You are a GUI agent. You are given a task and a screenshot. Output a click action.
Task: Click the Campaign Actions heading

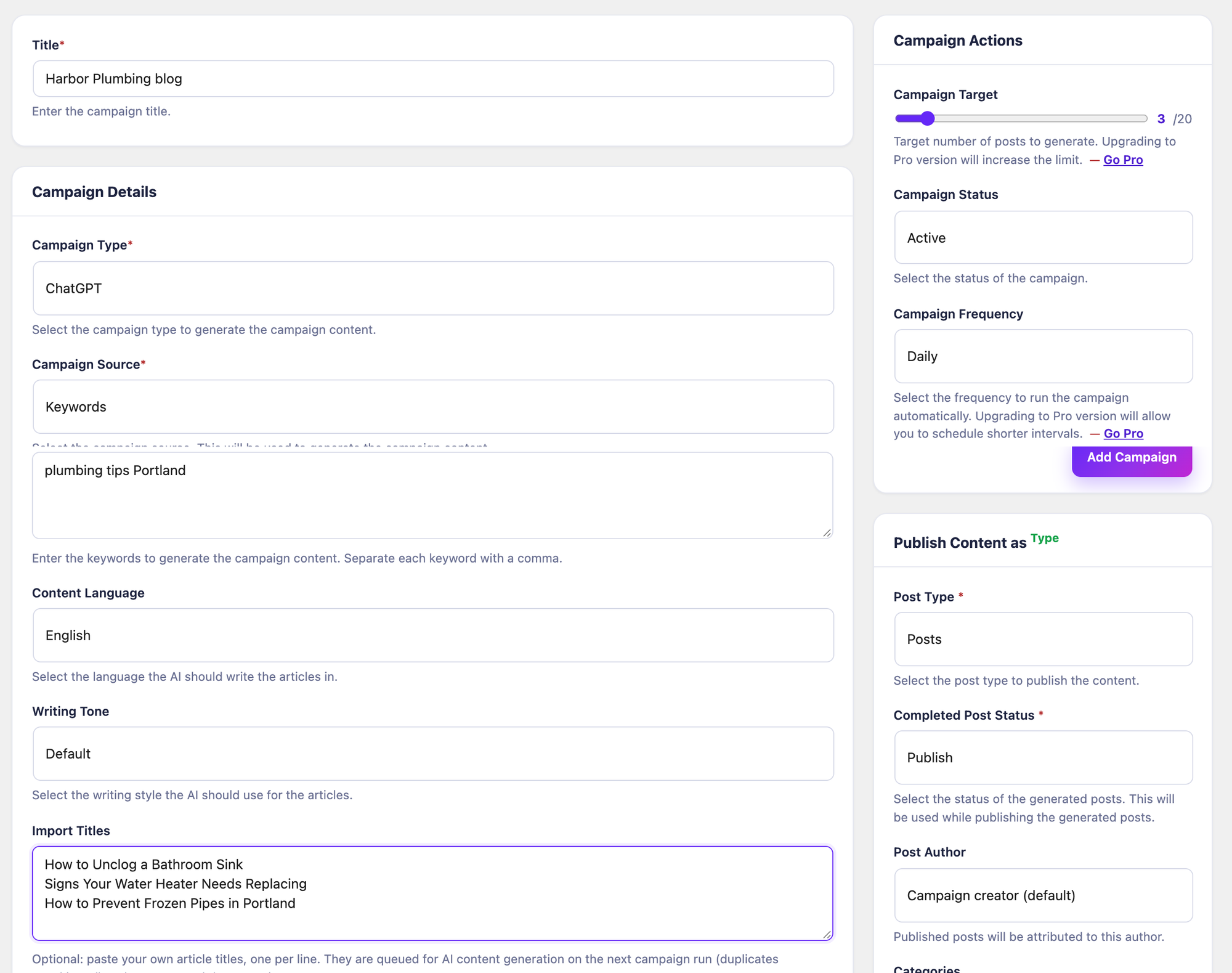tap(958, 41)
